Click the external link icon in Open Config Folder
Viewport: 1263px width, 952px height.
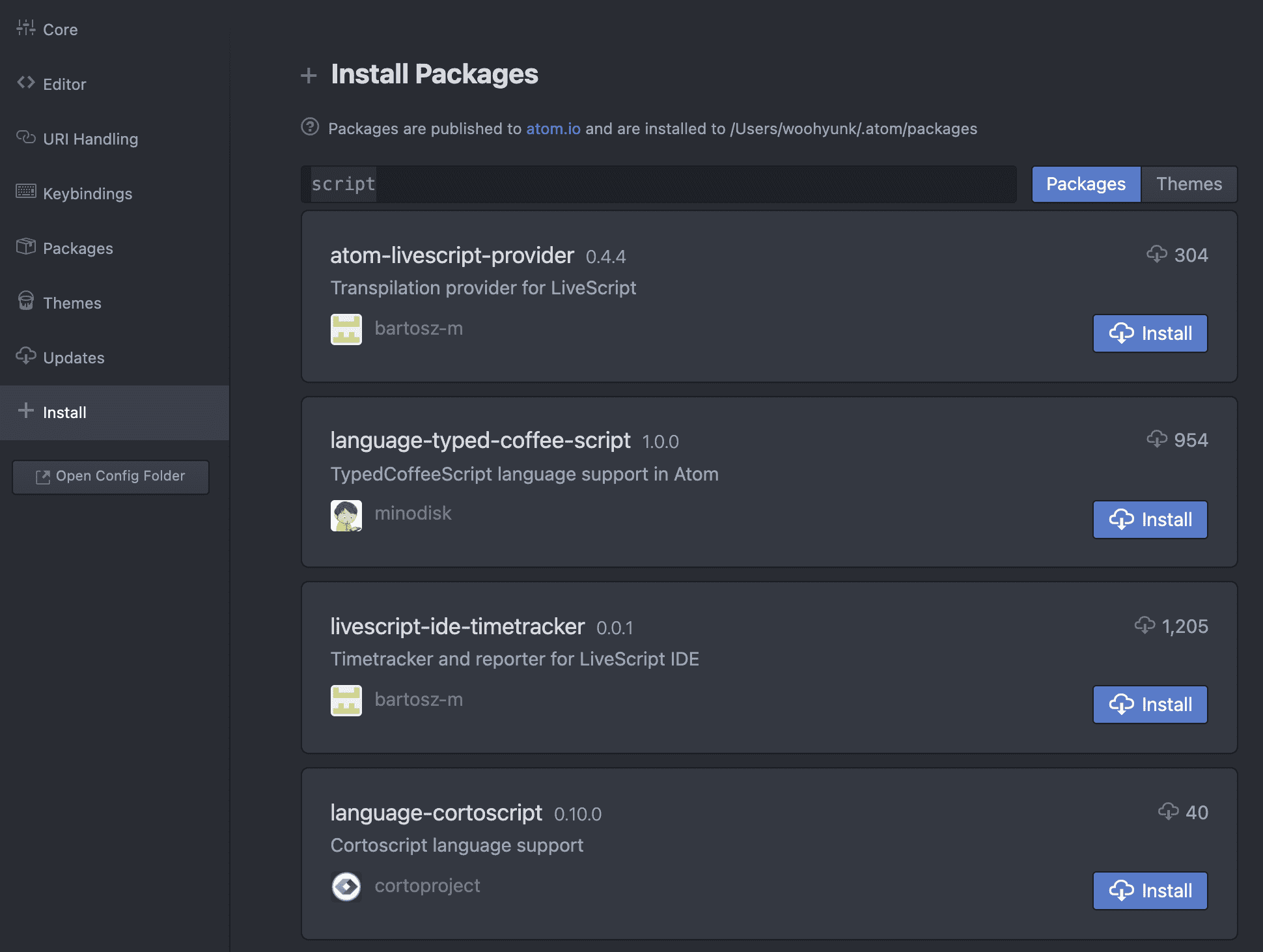[x=43, y=477]
